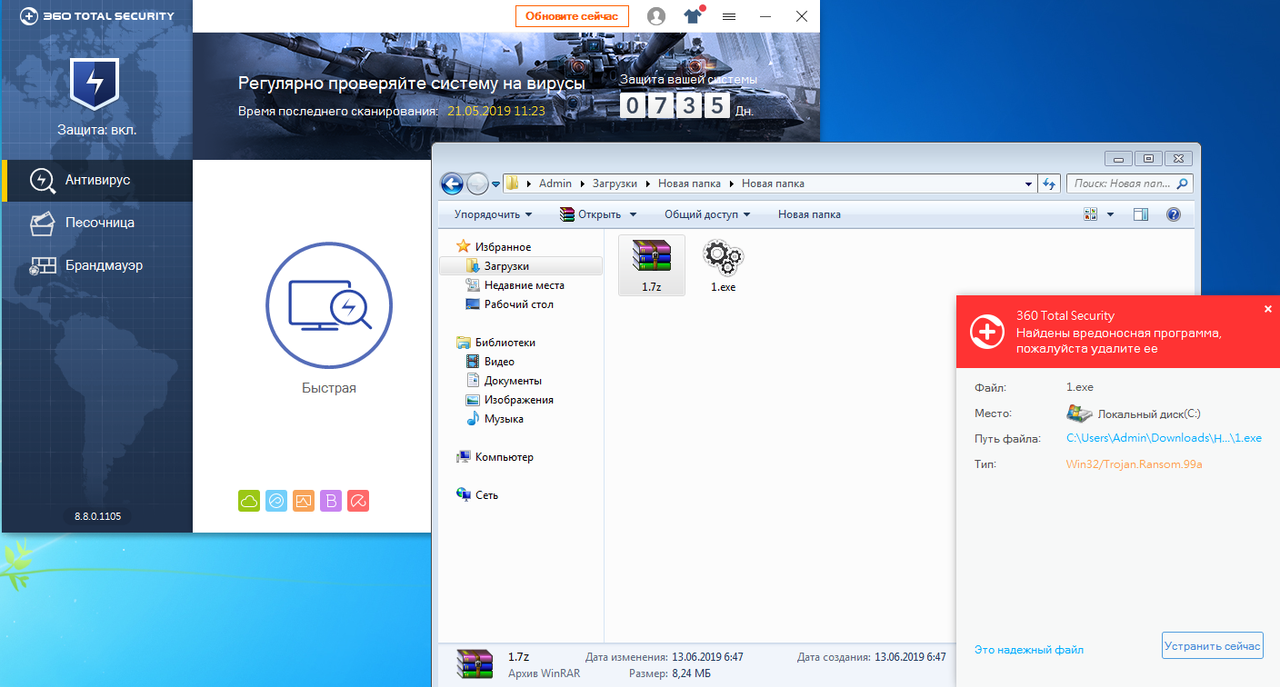This screenshot has width=1280, height=687.
Task: Click the version number 8.8.0.1105
Action: [97, 516]
